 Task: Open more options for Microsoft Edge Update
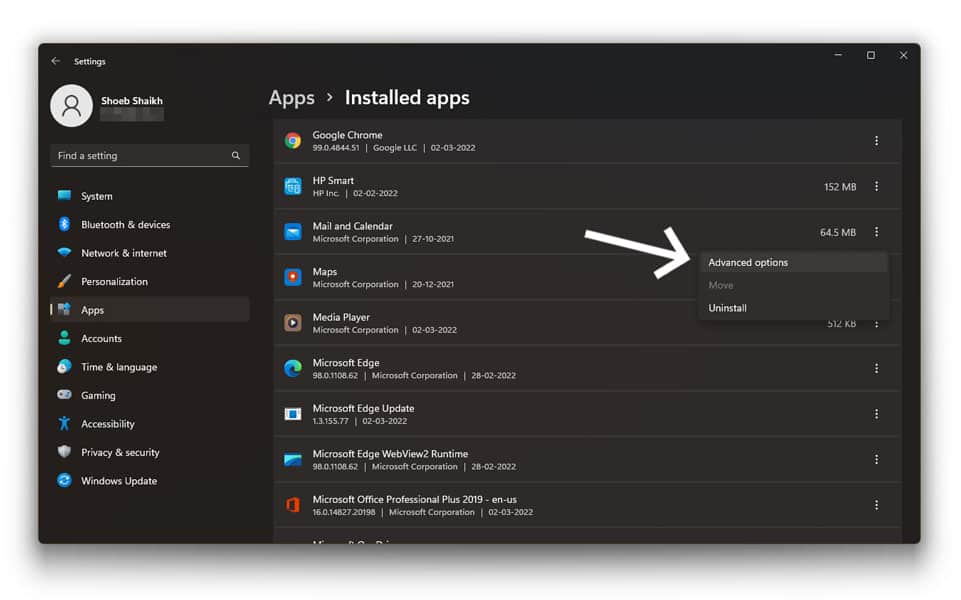coord(876,414)
